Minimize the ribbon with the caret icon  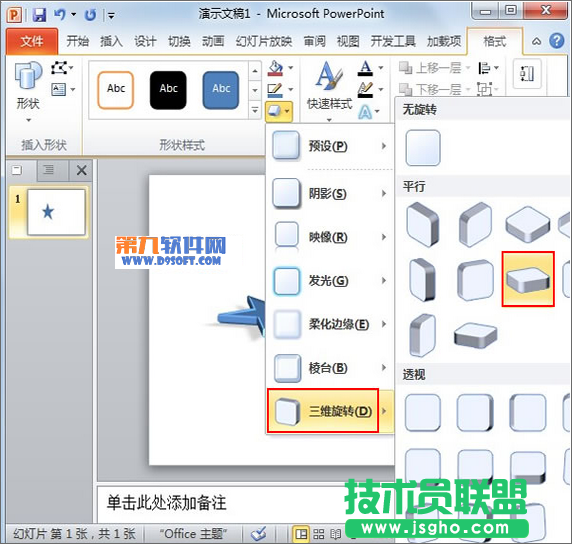click(536, 41)
